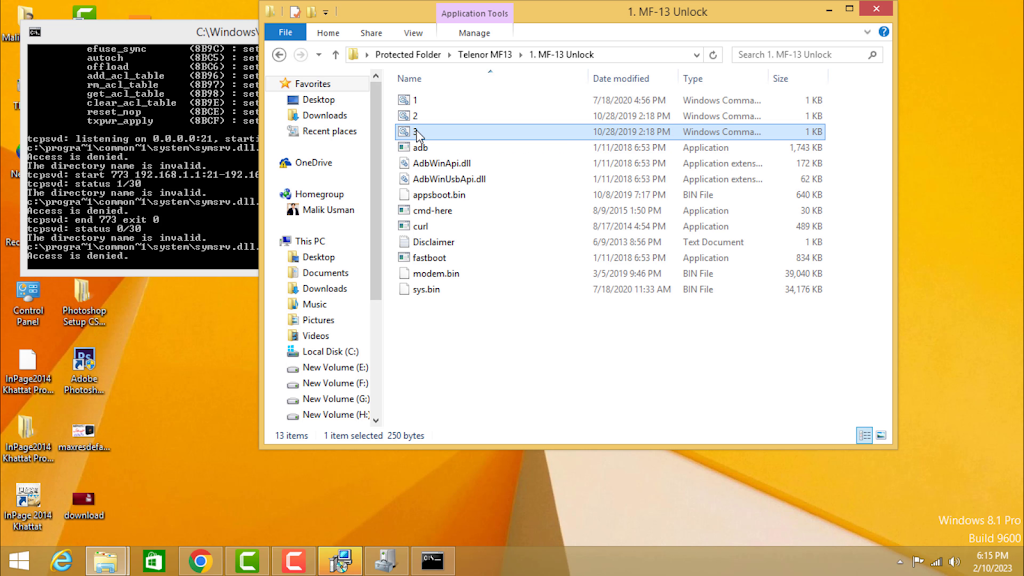The height and width of the screenshot is (576, 1024).
Task: Open Command Prompt taskbar button
Action: [432, 561]
